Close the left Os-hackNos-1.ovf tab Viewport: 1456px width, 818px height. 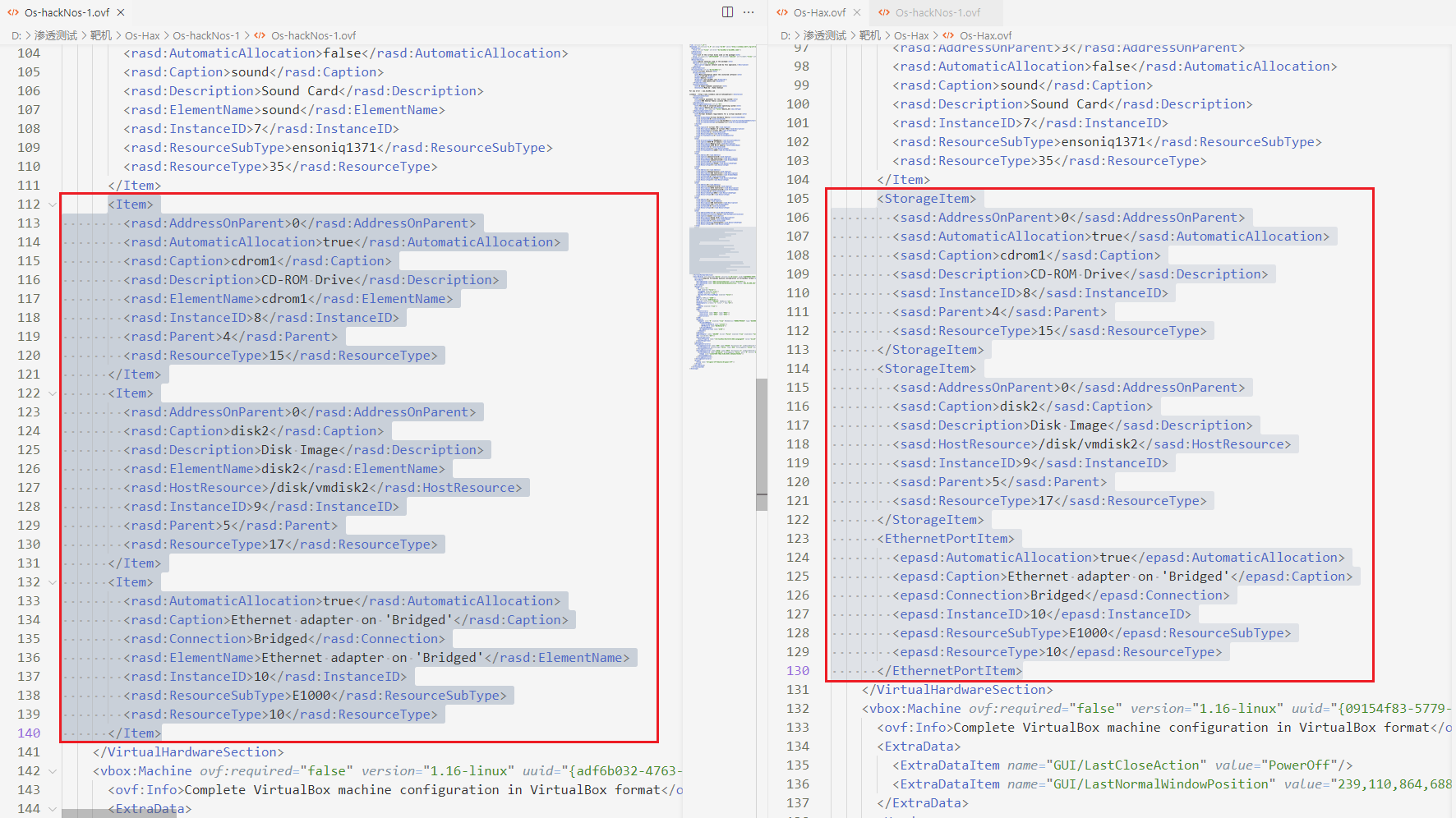(121, 12)
